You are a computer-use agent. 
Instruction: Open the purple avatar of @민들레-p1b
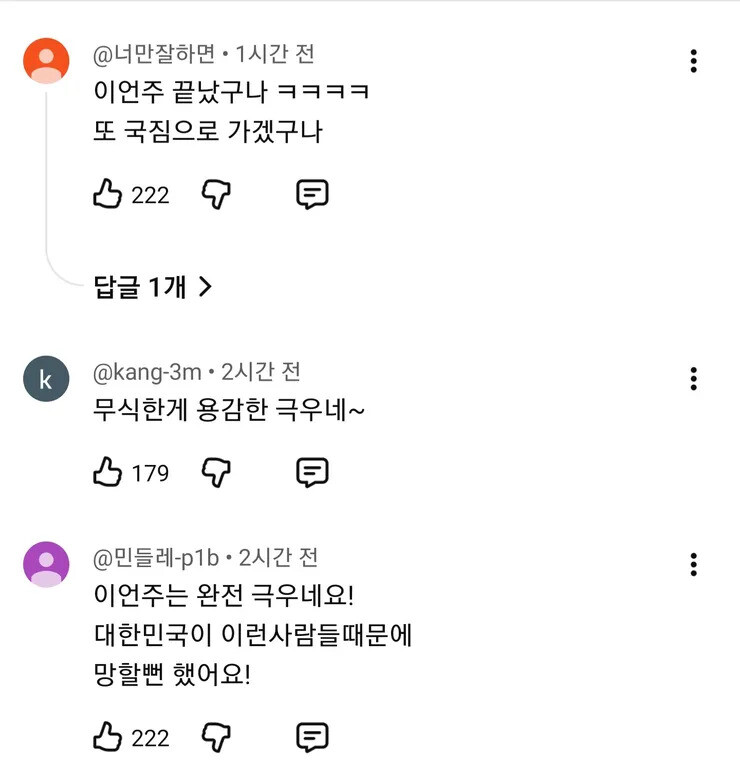point(46,565)
